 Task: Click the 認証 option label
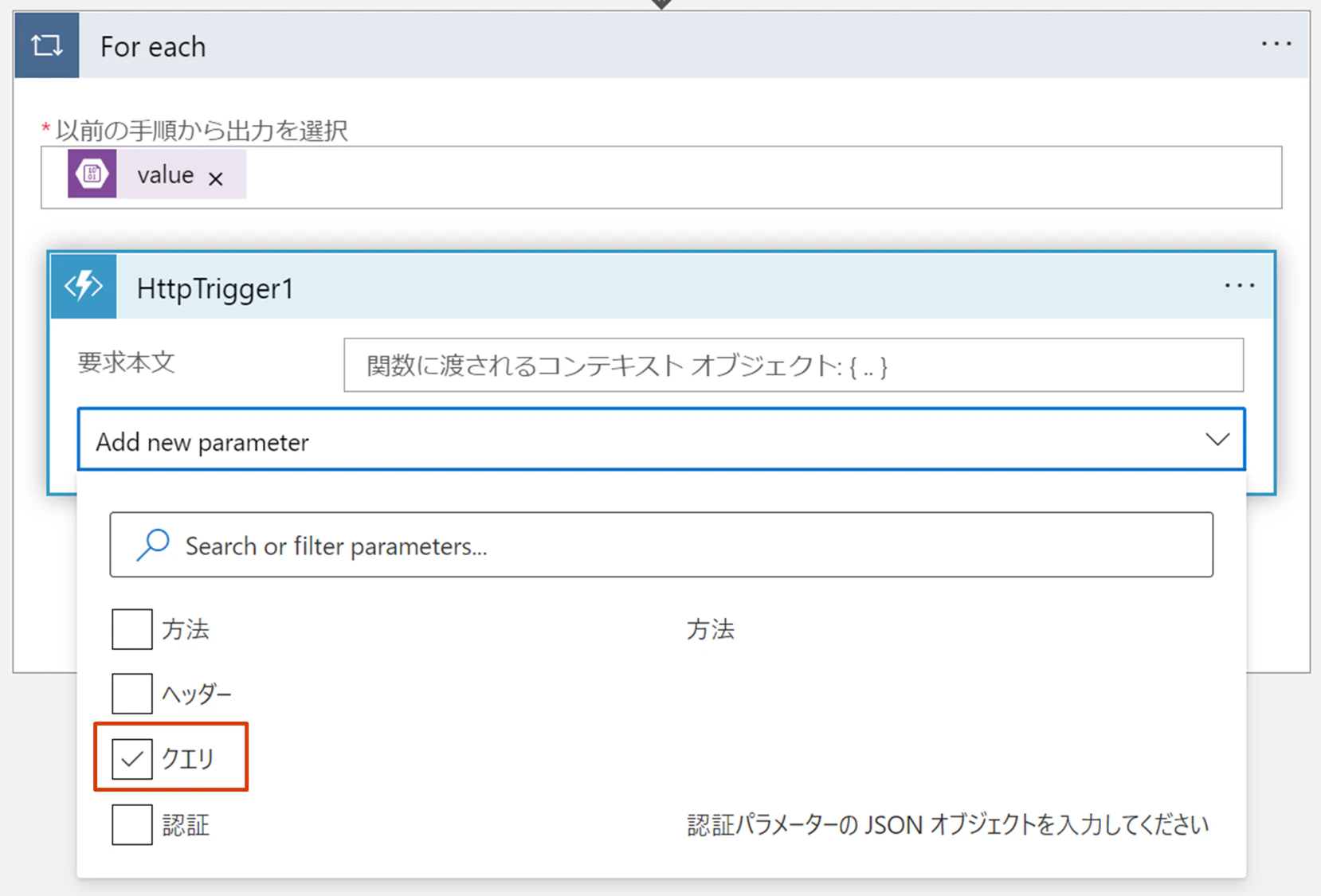186,825
